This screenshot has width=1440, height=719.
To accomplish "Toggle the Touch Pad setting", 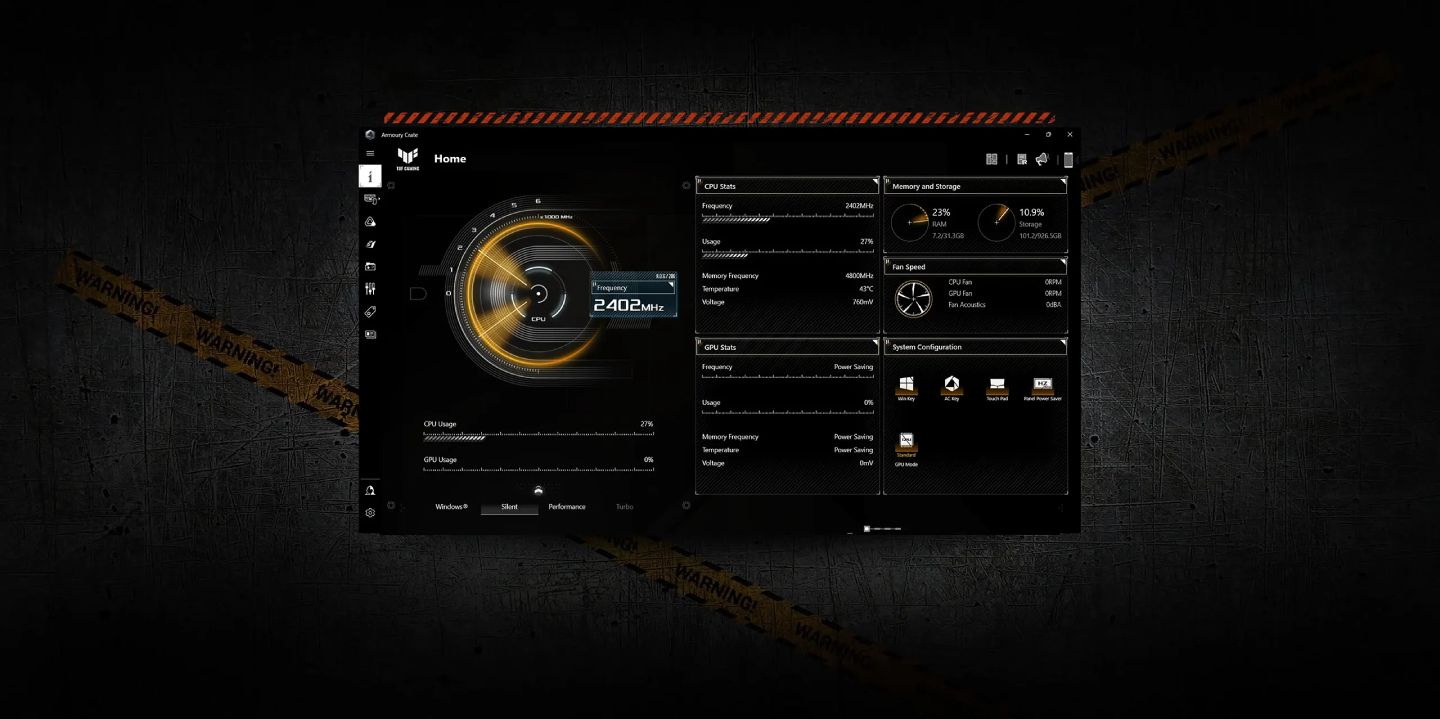I will pyautogui.click(x=997, y=385).
